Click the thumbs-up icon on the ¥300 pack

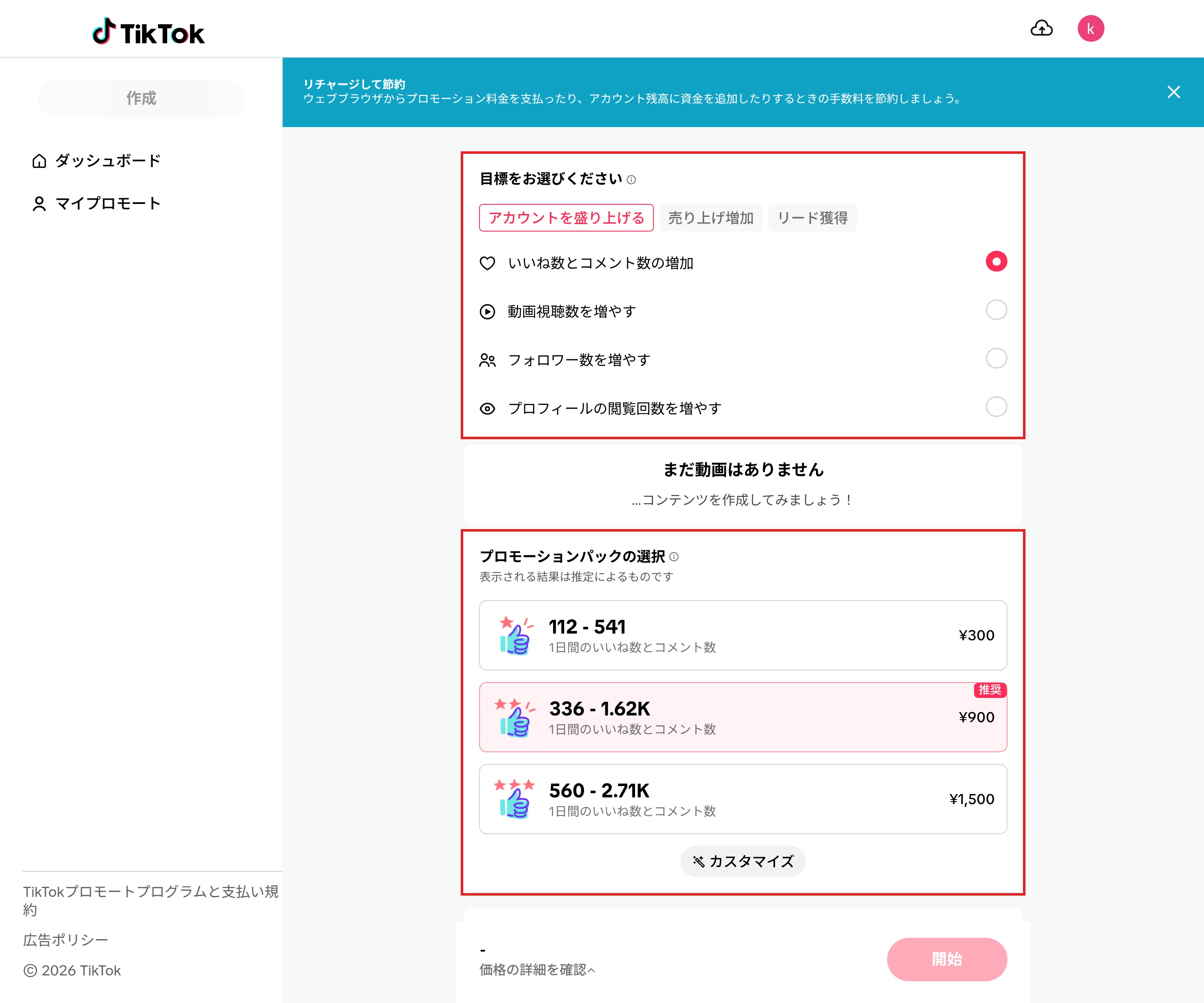[x=515, y=635]
